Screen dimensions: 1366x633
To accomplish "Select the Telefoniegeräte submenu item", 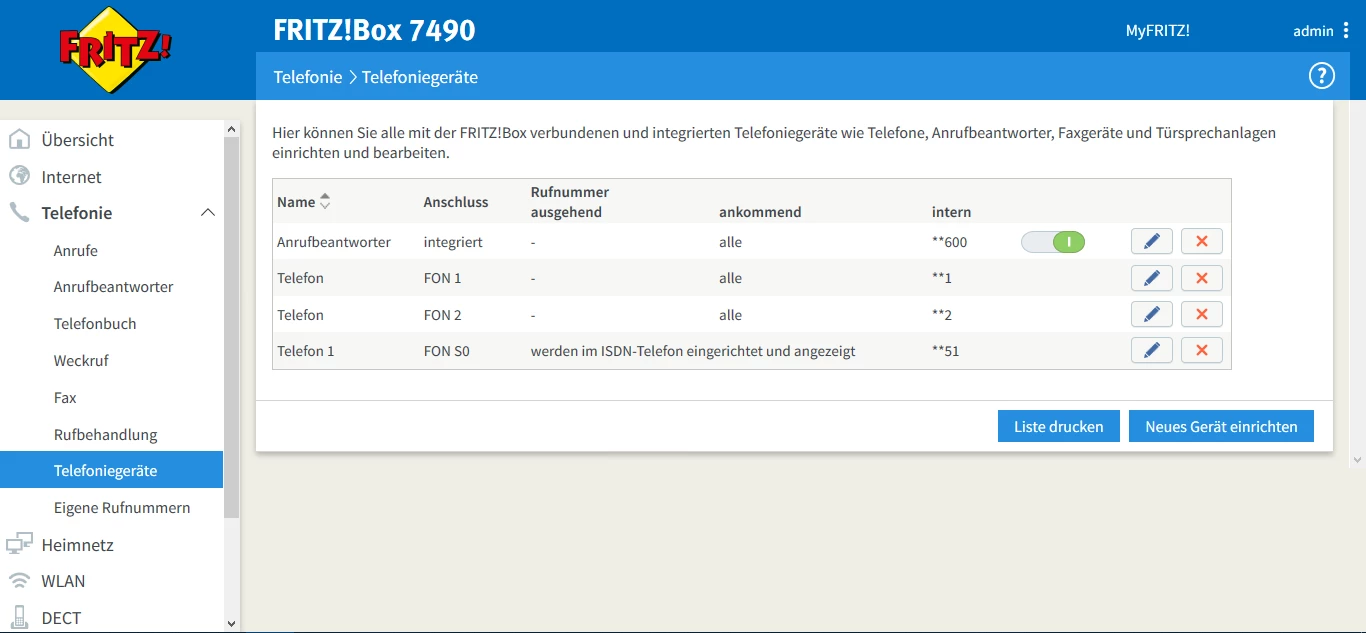I will coord(111,470).
